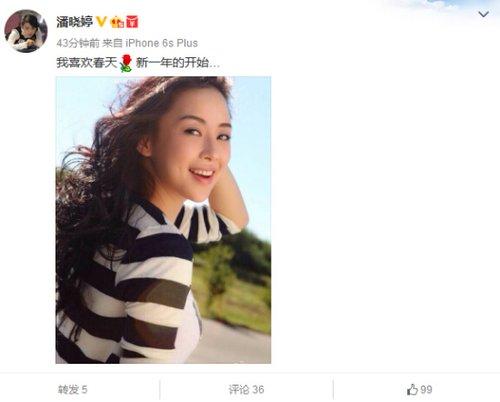Expand the post options chevron menu
The image size is (500, 402).
pyautogui.click(x=484, y=14)
